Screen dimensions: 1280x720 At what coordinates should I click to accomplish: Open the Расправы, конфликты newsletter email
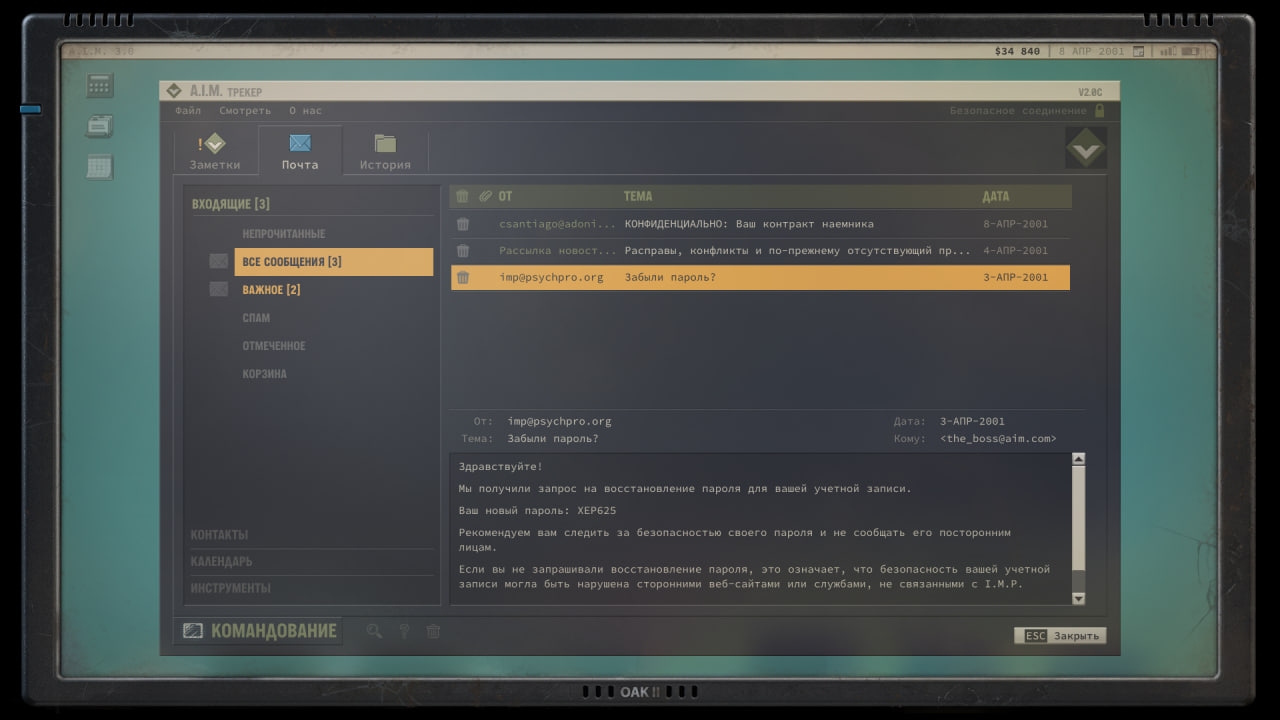[760, 251]
